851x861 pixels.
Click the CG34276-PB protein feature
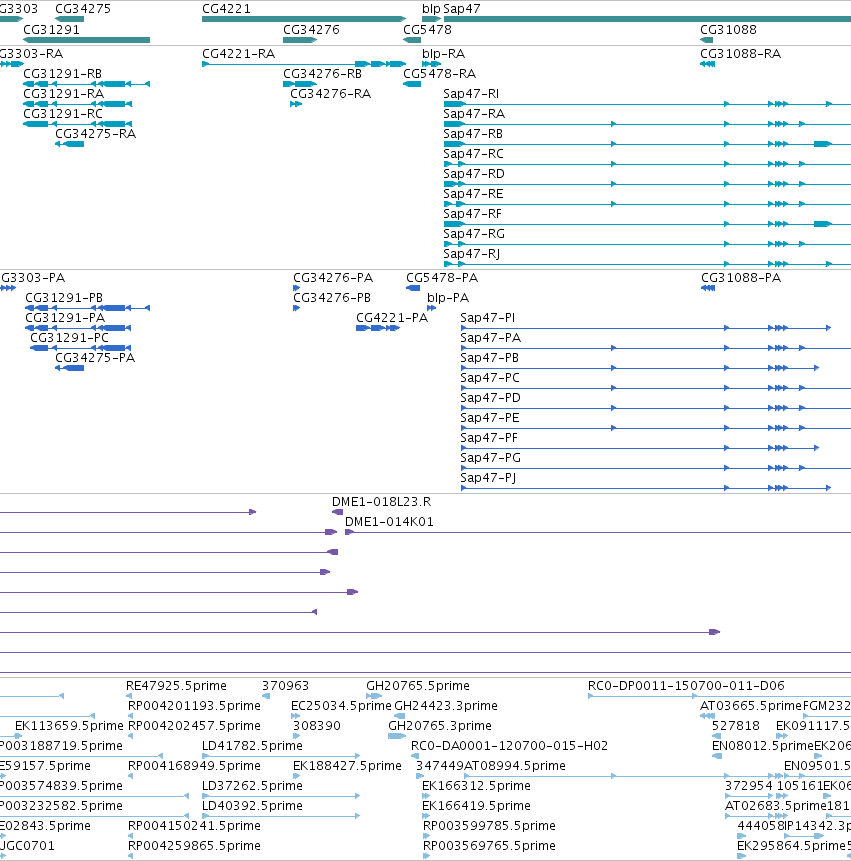coord(296,308)
